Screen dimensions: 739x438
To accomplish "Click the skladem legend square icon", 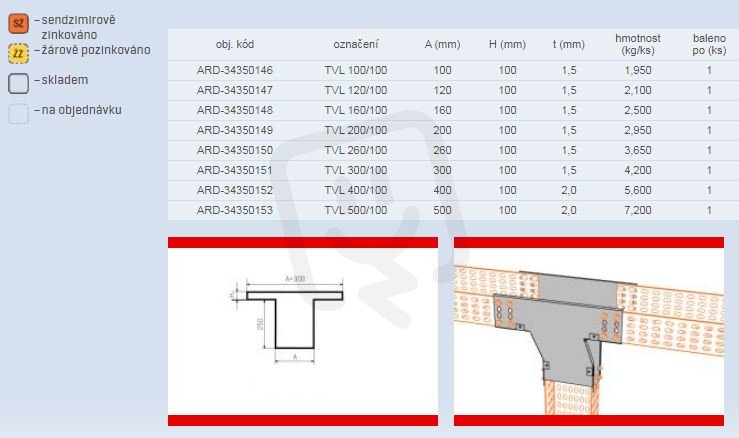I will click(x=18, y=83).
